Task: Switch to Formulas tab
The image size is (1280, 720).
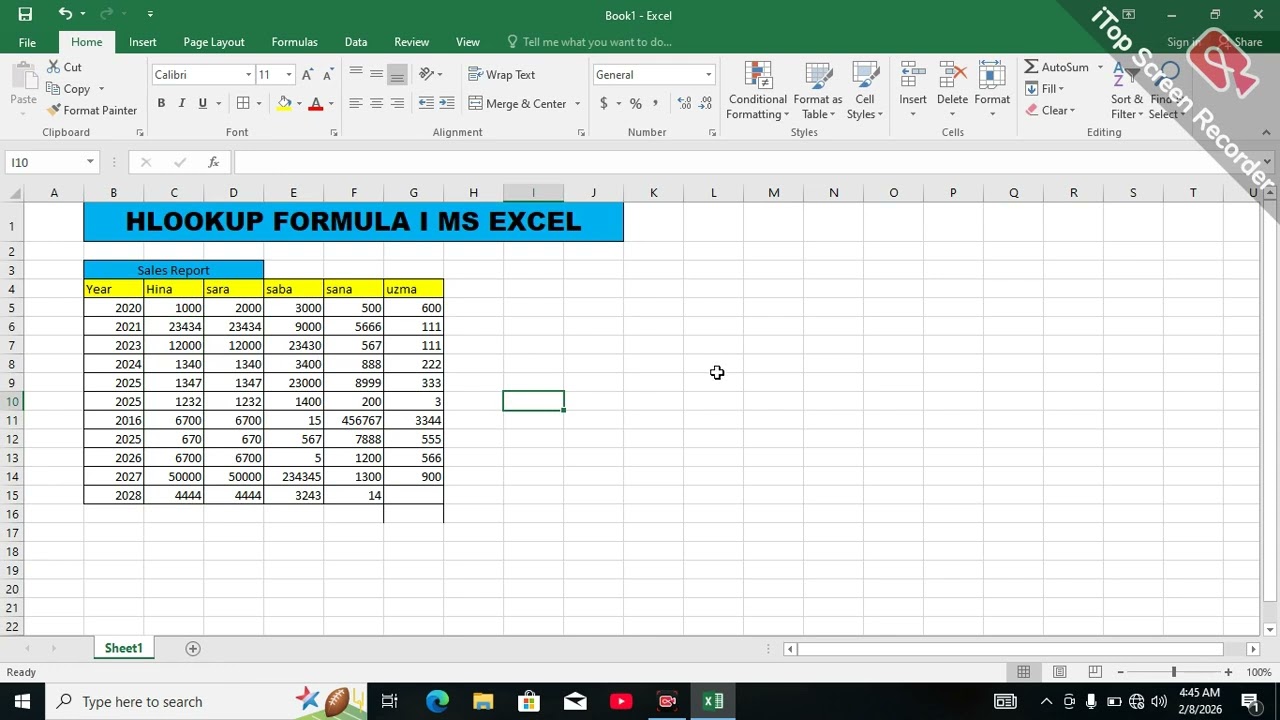Action: pos(294,42)
